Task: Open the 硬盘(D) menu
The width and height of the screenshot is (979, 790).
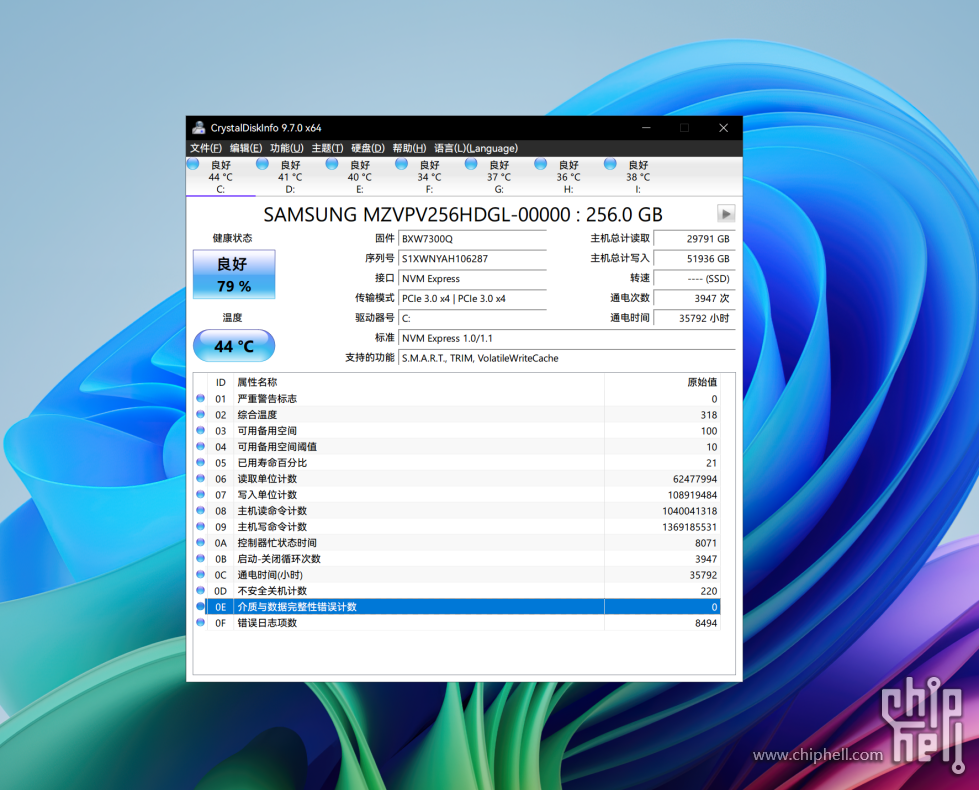Action: point(368,148)
